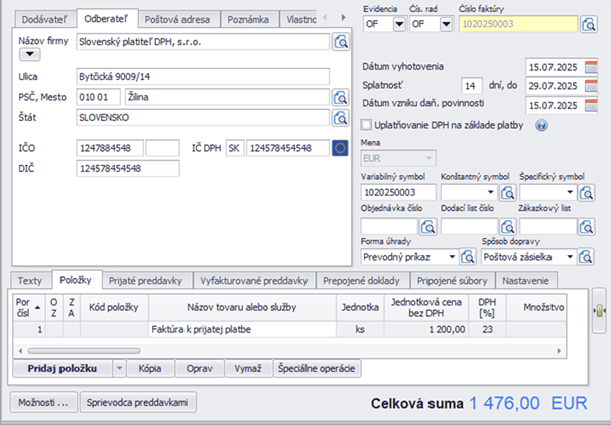611x425 pixels.
Task: Open lookup icon beside Objednávka číslo
Action: [427, 226]
